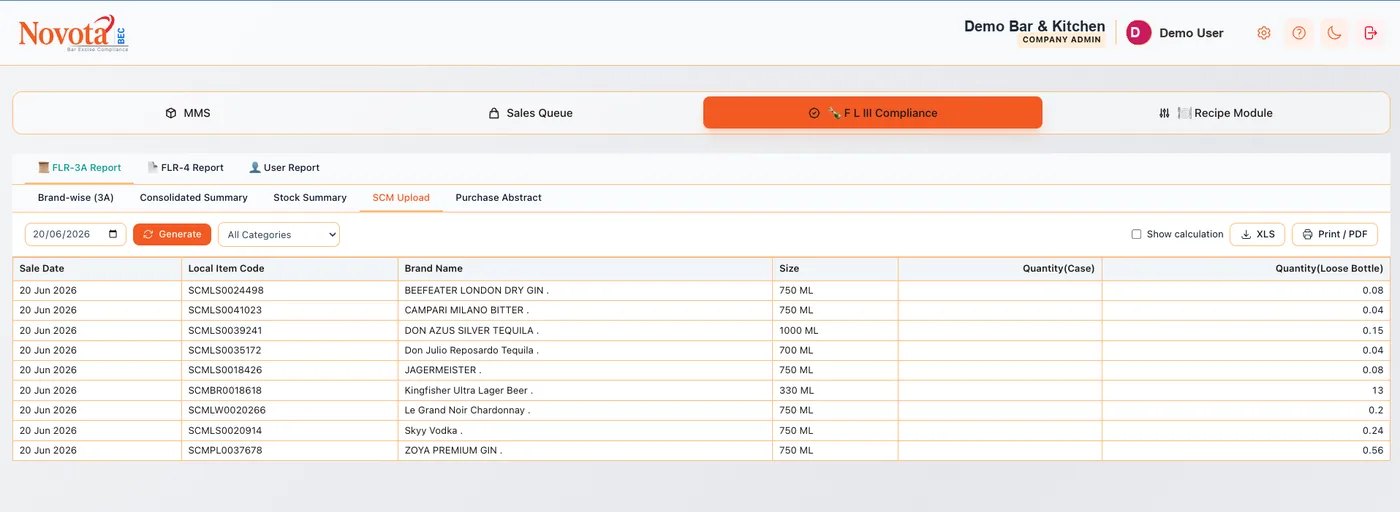Image resolution: width=1400 pixels, height=512 pixels.
Task: Click the Brand Name column header
Action: [x=586, y=269]
